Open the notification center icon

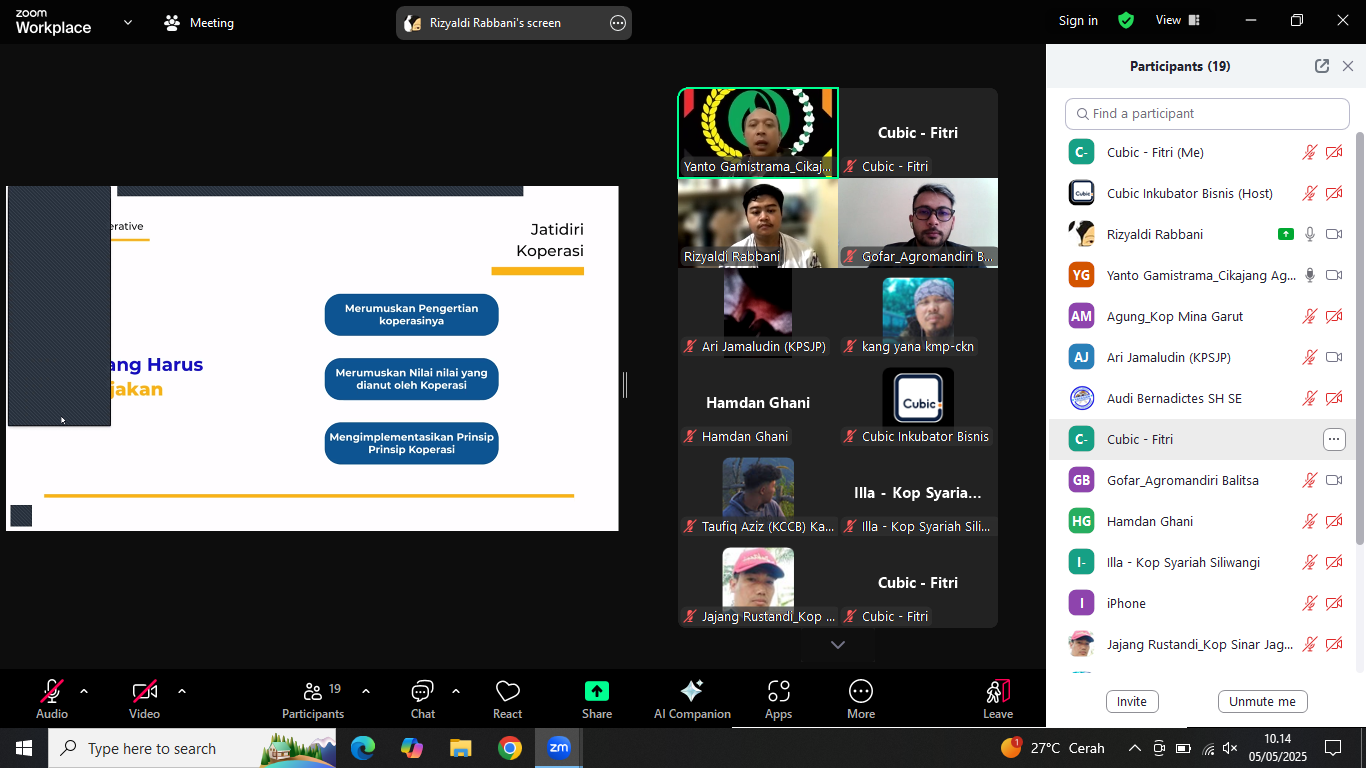1333,748
